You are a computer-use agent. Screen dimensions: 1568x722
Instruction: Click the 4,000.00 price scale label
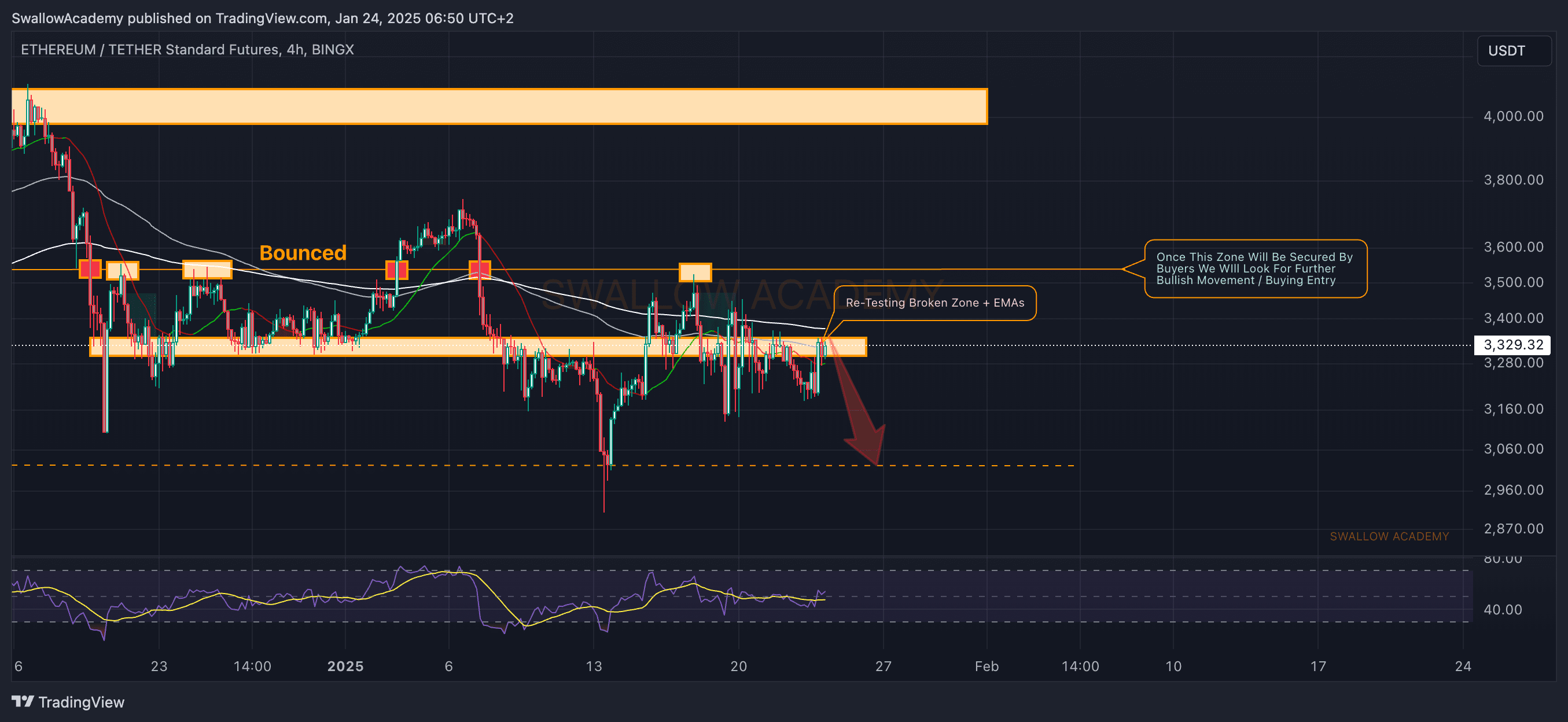1512,116
